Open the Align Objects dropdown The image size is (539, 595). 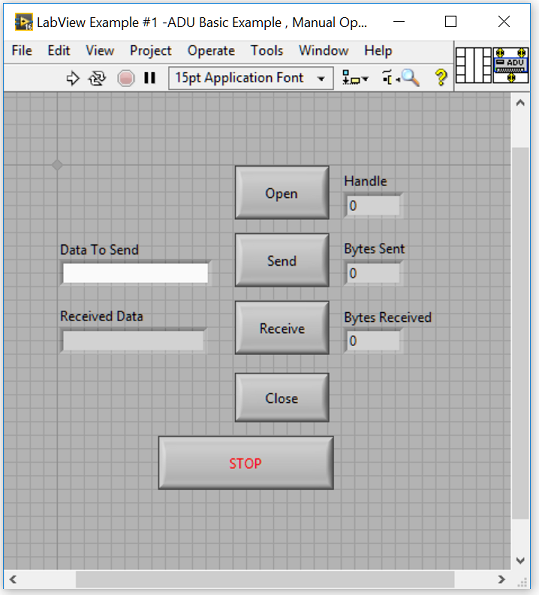pos(355,78)
